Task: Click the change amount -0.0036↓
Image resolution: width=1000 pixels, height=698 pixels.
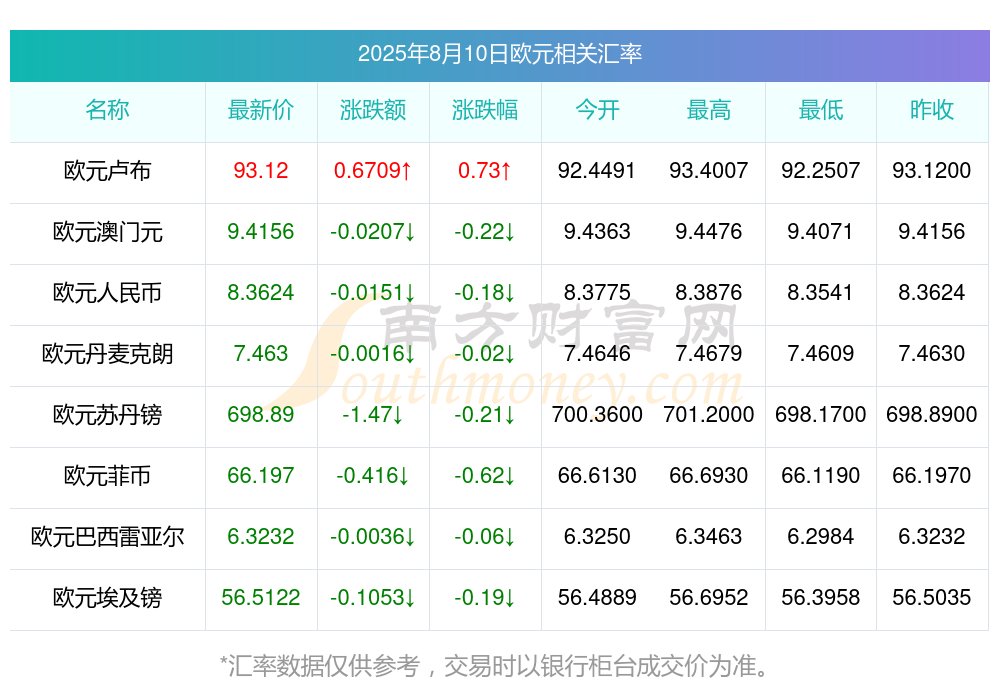Action: tap(373, 536)
